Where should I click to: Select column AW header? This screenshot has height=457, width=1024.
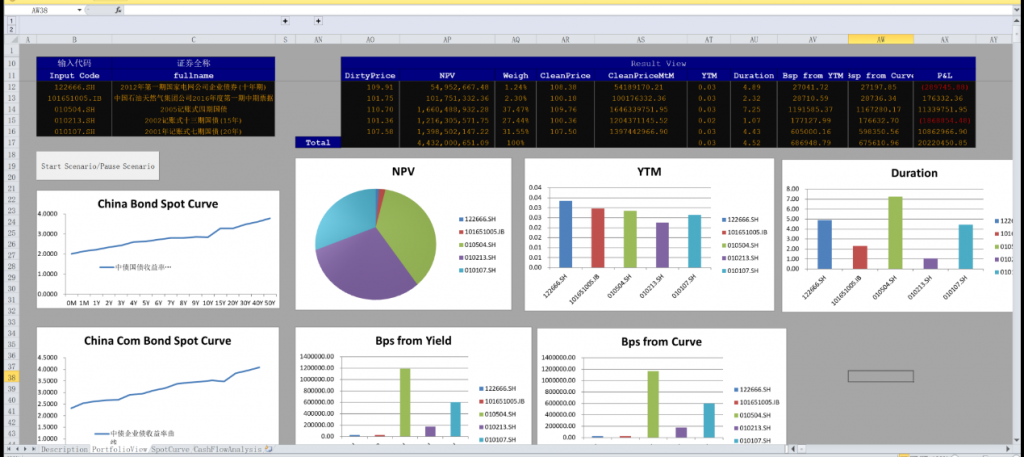[880, 40]
